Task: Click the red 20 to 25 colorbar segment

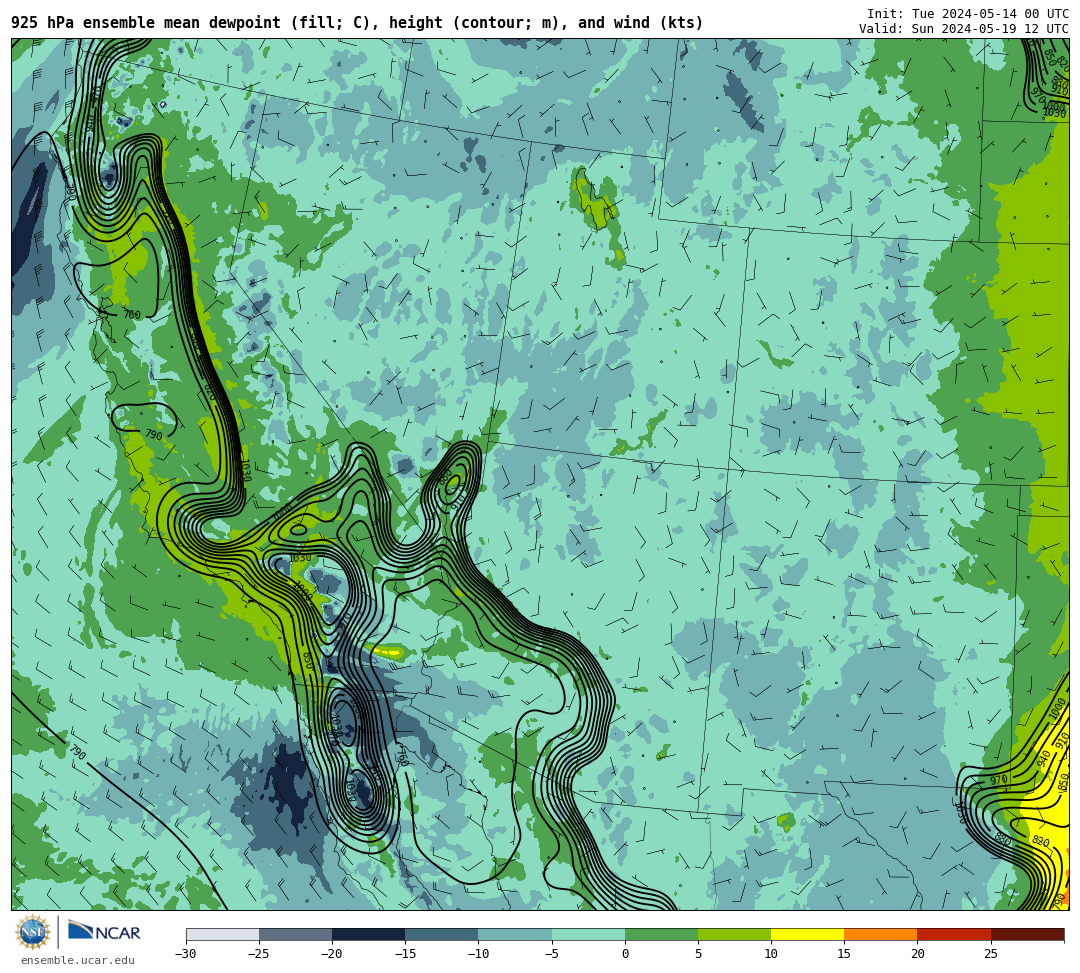Action: pyautogui.click(x=954, y=934)
